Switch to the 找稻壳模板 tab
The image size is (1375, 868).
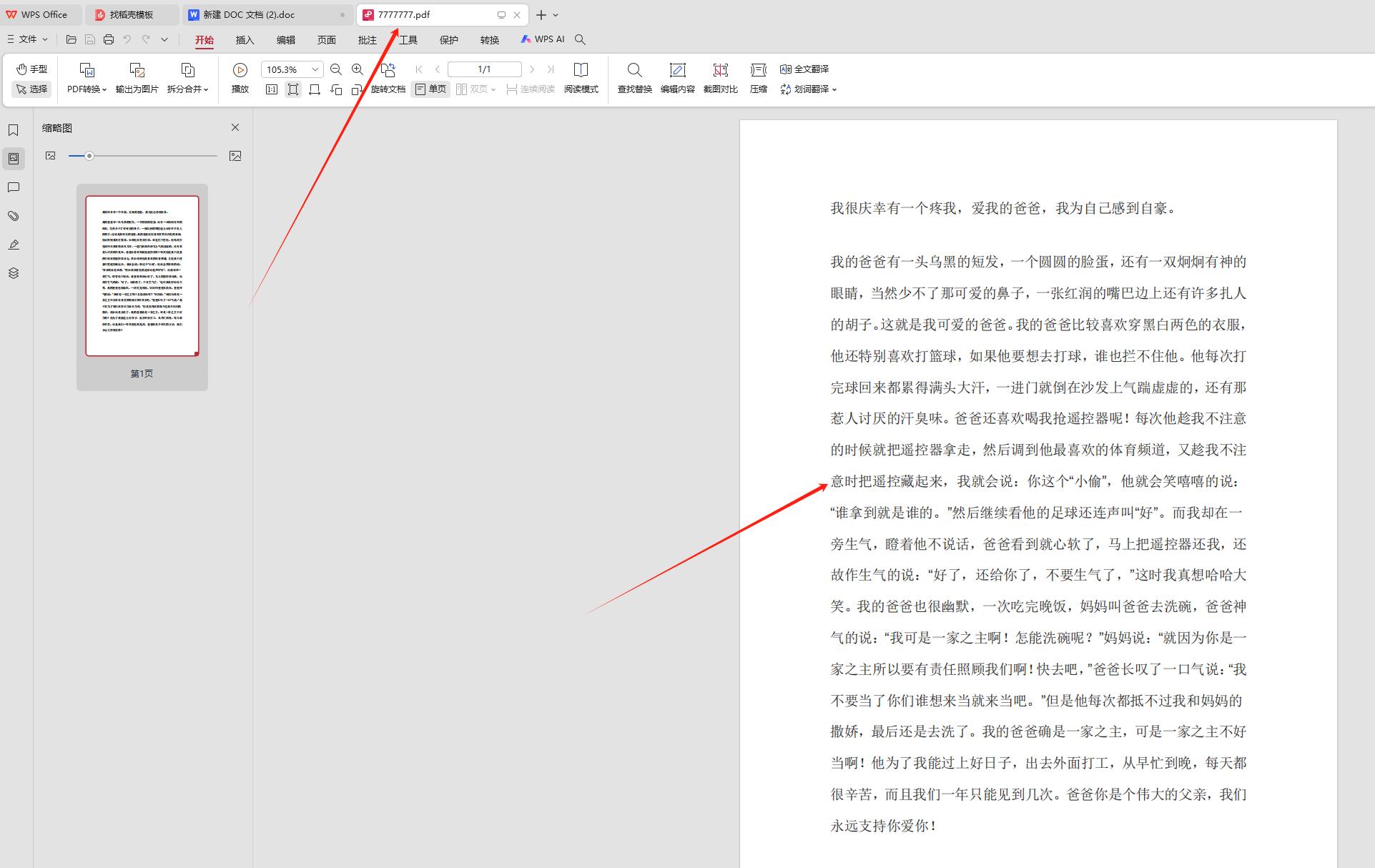(x=132, y=14)
